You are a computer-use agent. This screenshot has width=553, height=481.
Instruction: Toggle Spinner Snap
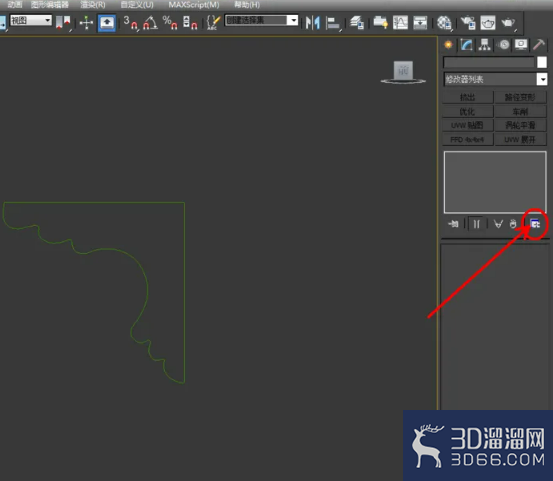190,23
